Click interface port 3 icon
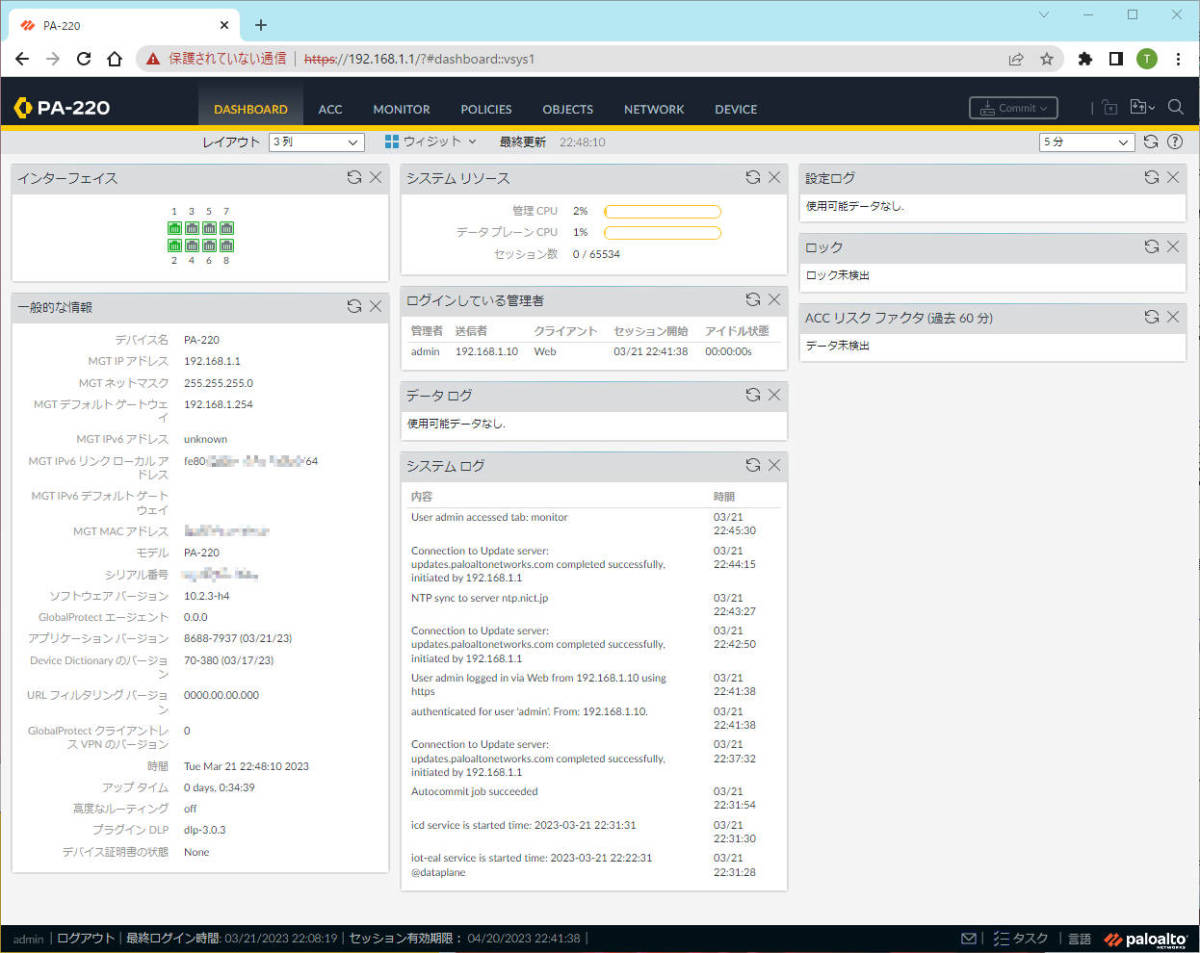1200x953 pixels. [x=192, y=228]
